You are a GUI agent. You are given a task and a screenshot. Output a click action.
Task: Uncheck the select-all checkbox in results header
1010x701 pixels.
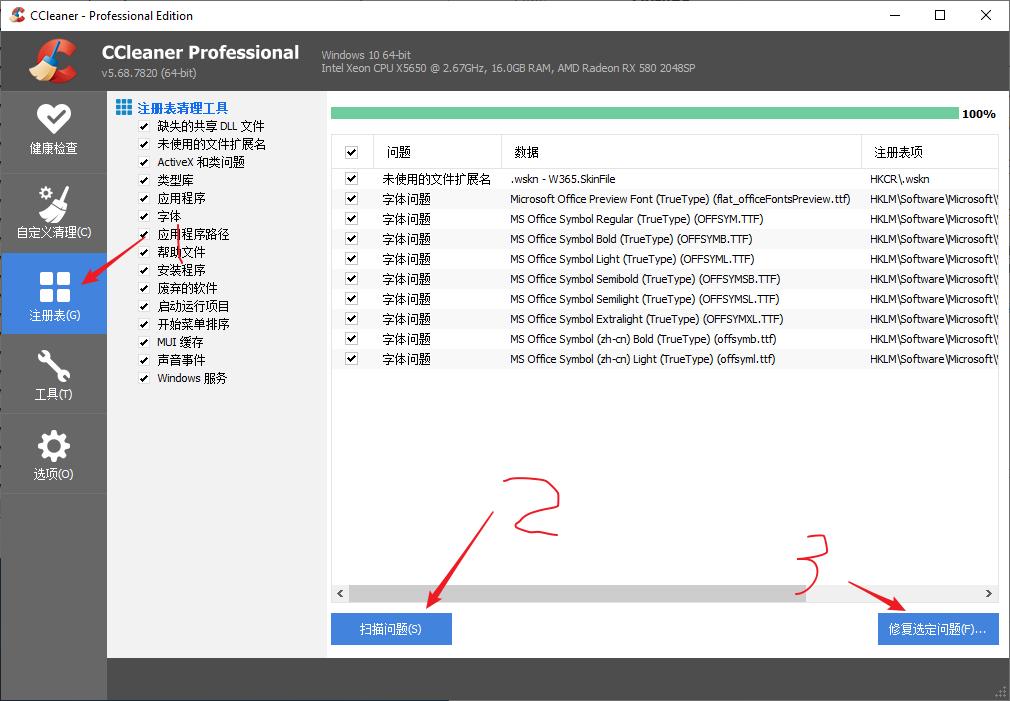click(352, 151)
